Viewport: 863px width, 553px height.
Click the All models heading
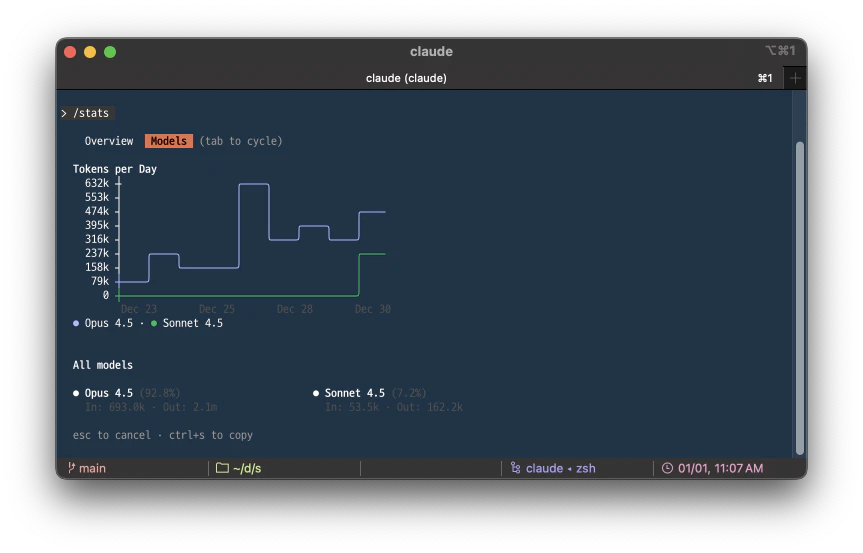point(103,365)
